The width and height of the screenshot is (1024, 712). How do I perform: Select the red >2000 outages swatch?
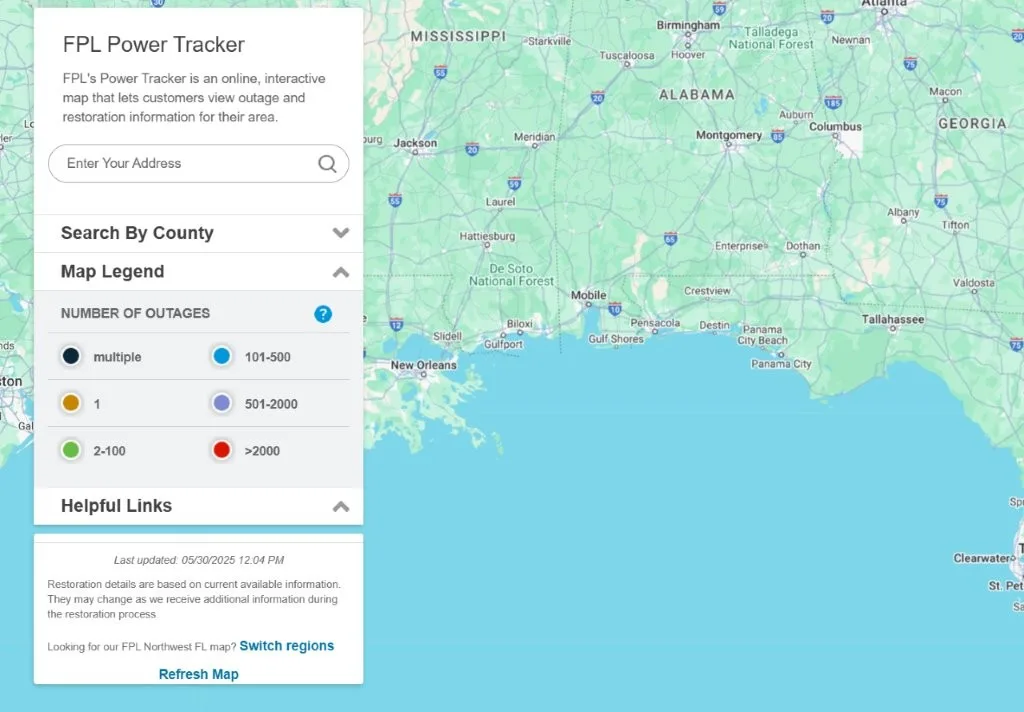pyautogui.click(x=222, y=450)
